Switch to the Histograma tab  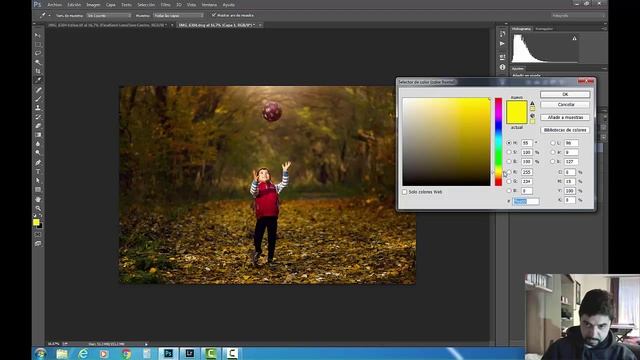[x=521, y=29]
